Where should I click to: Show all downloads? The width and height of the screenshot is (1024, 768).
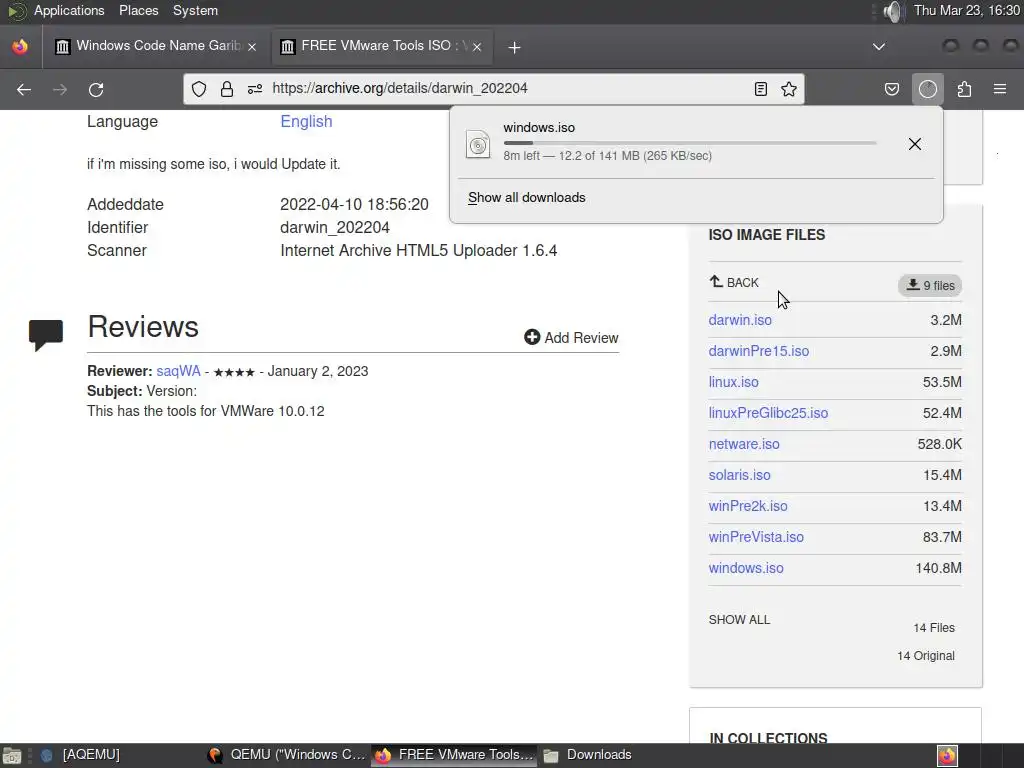click(x=526, y=197)
